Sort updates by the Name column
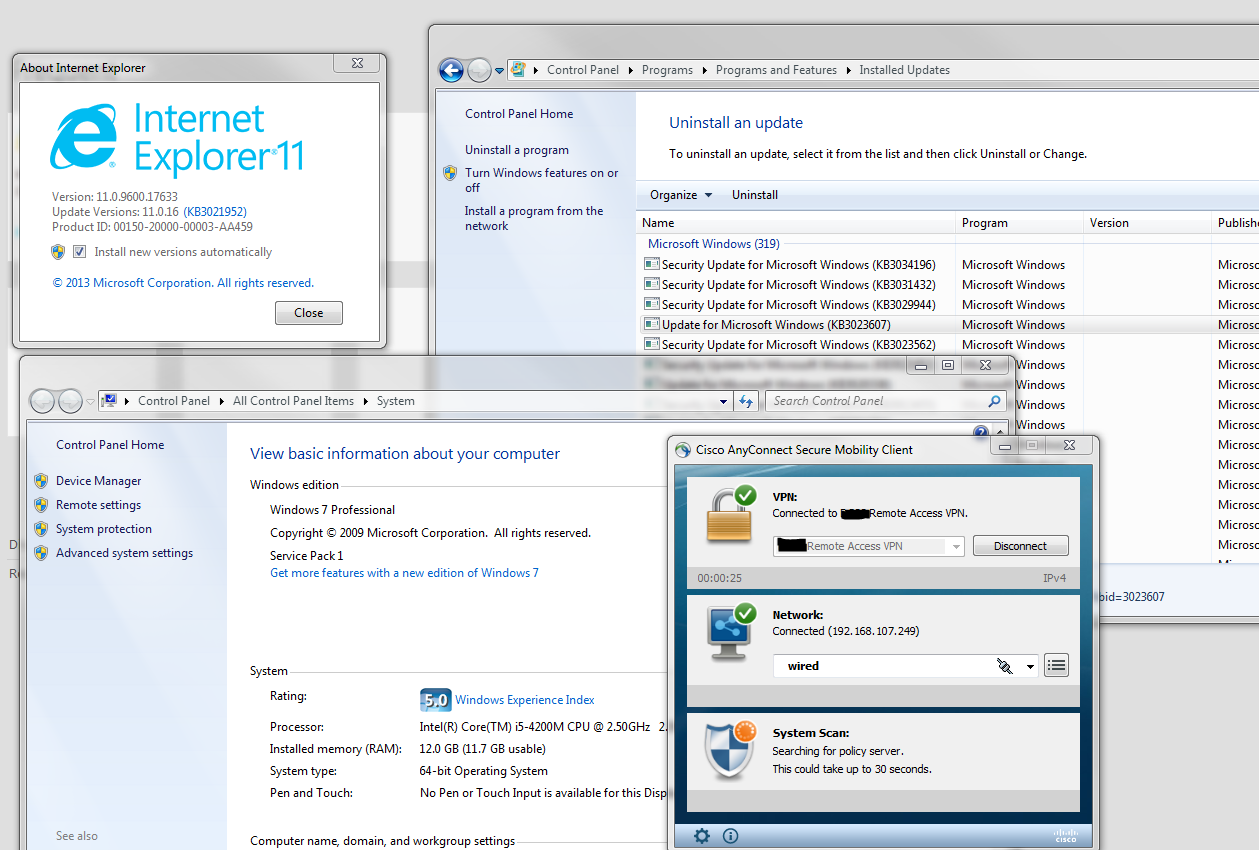This screenshot has width=1259, height=850. click(796, 223)
